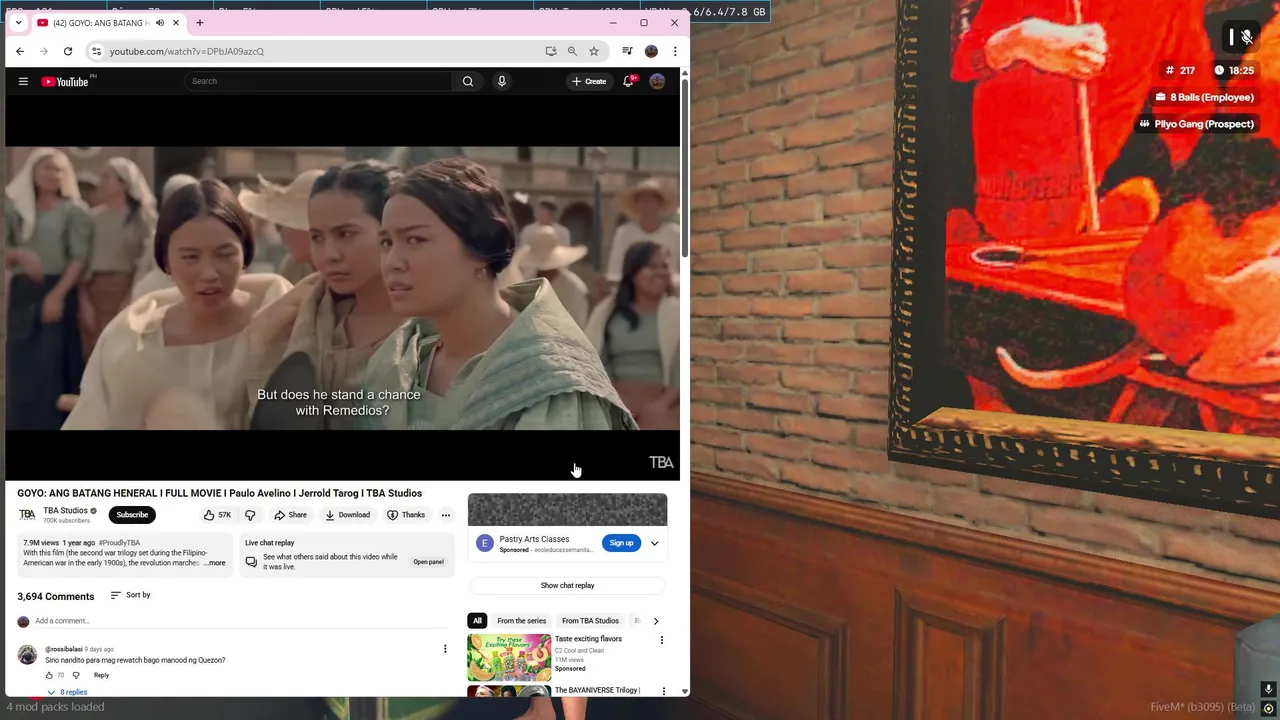Open the TBA Studios channel name
Image resolution: width=1280 pixels, height=720 pixels.
pyautogui.click(x=65, y=511)
